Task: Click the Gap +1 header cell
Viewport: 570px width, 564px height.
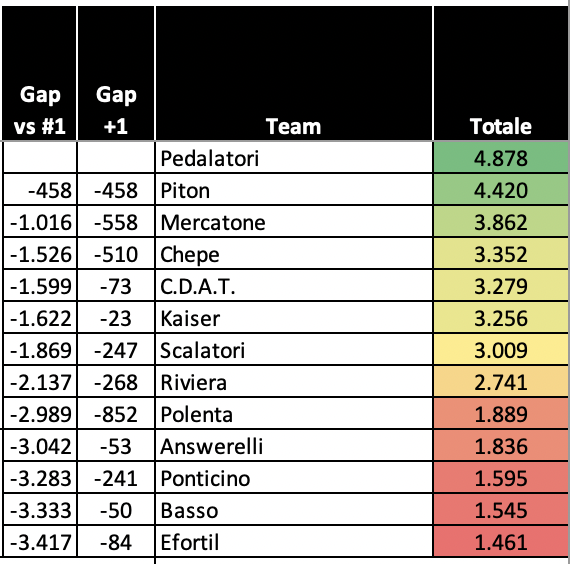Action: 116,73
